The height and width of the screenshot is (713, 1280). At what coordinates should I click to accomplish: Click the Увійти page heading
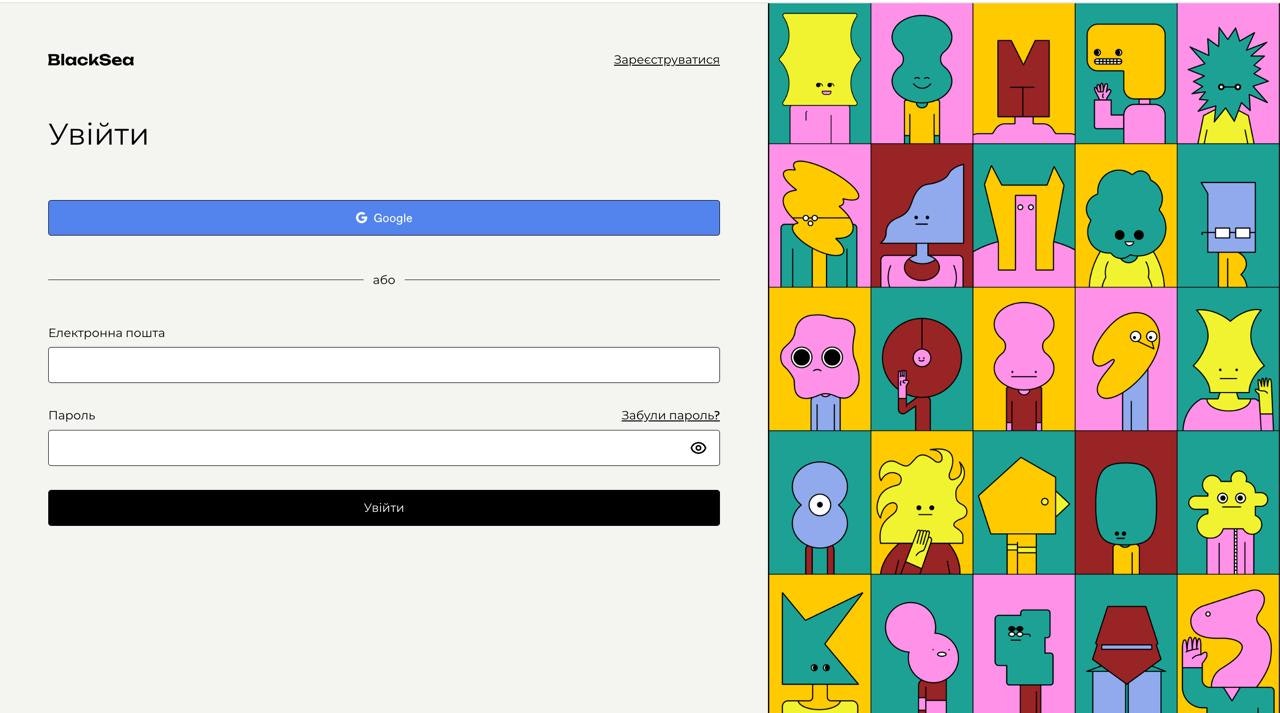pyautogui.click(x=98, y=134)
